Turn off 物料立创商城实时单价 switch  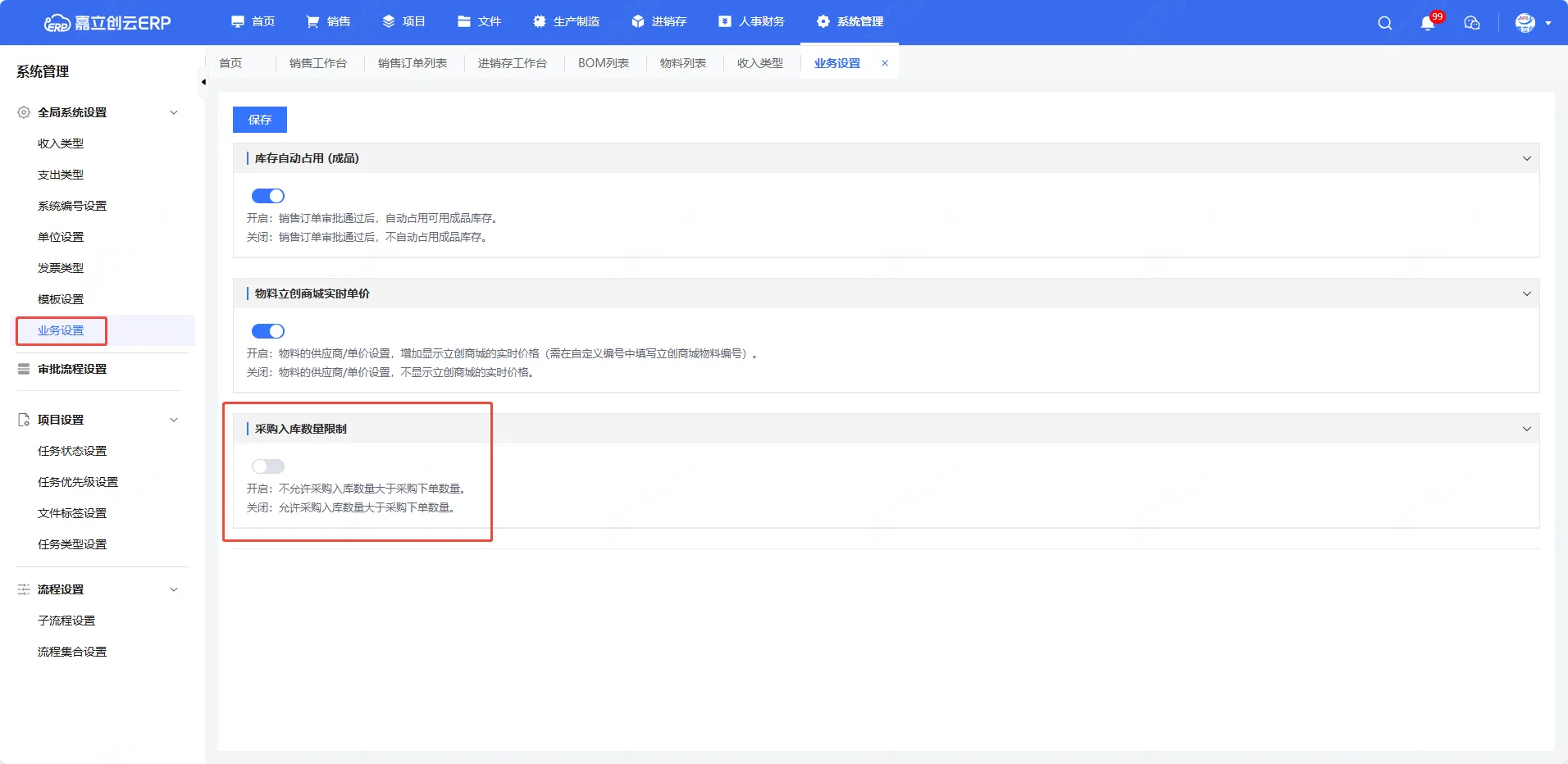(267, 331)
